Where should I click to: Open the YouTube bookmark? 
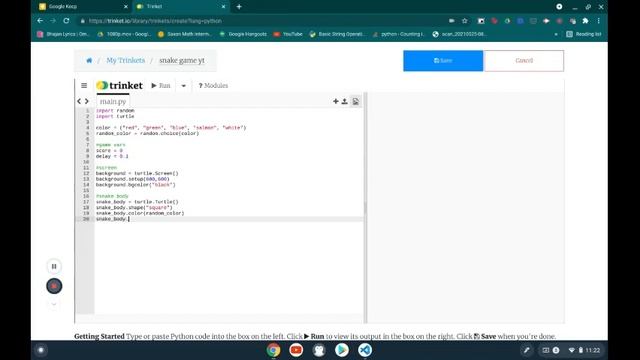(288, 34)
